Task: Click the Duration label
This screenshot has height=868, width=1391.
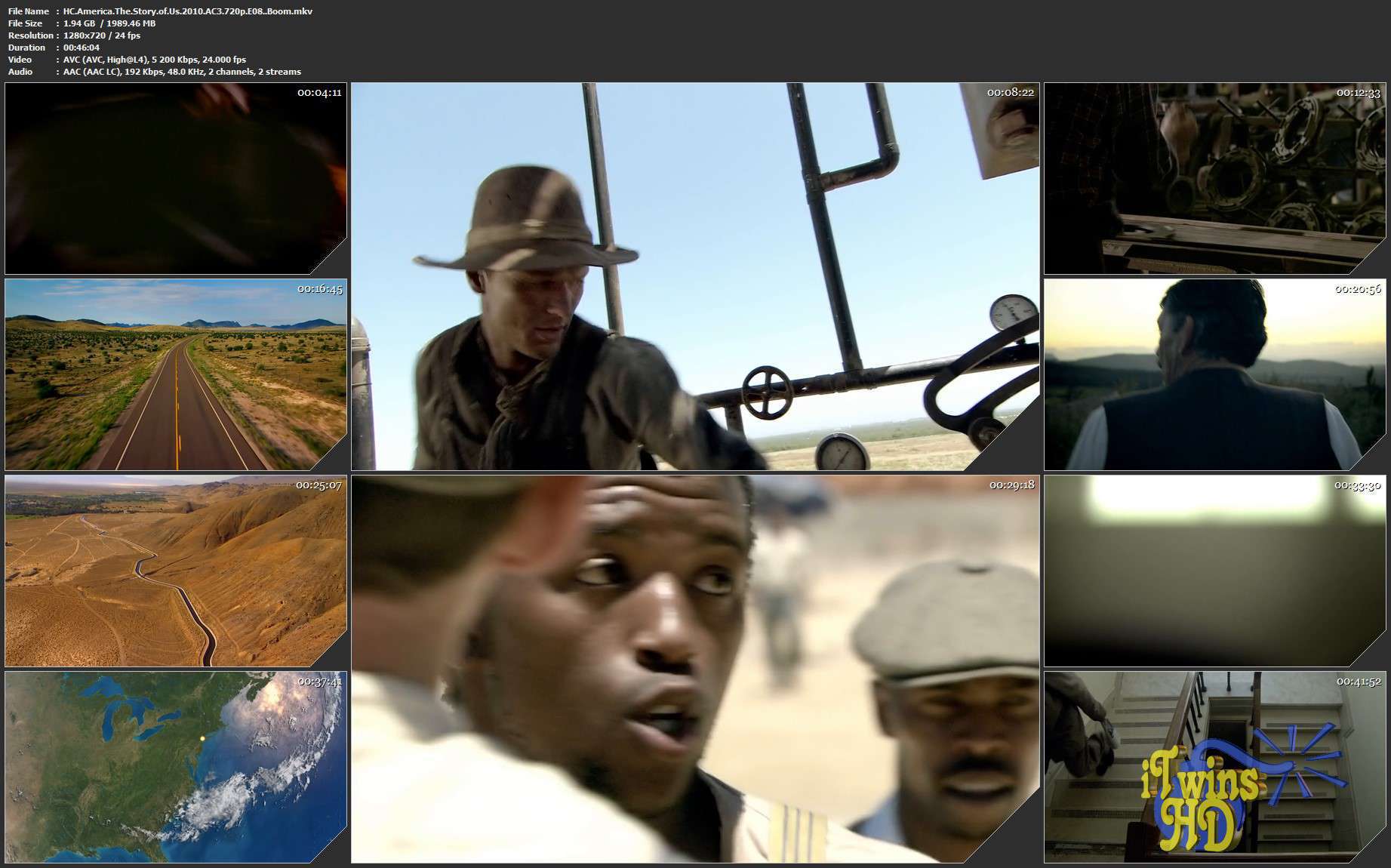Action: pyautogui.click(x=27, y=48)
